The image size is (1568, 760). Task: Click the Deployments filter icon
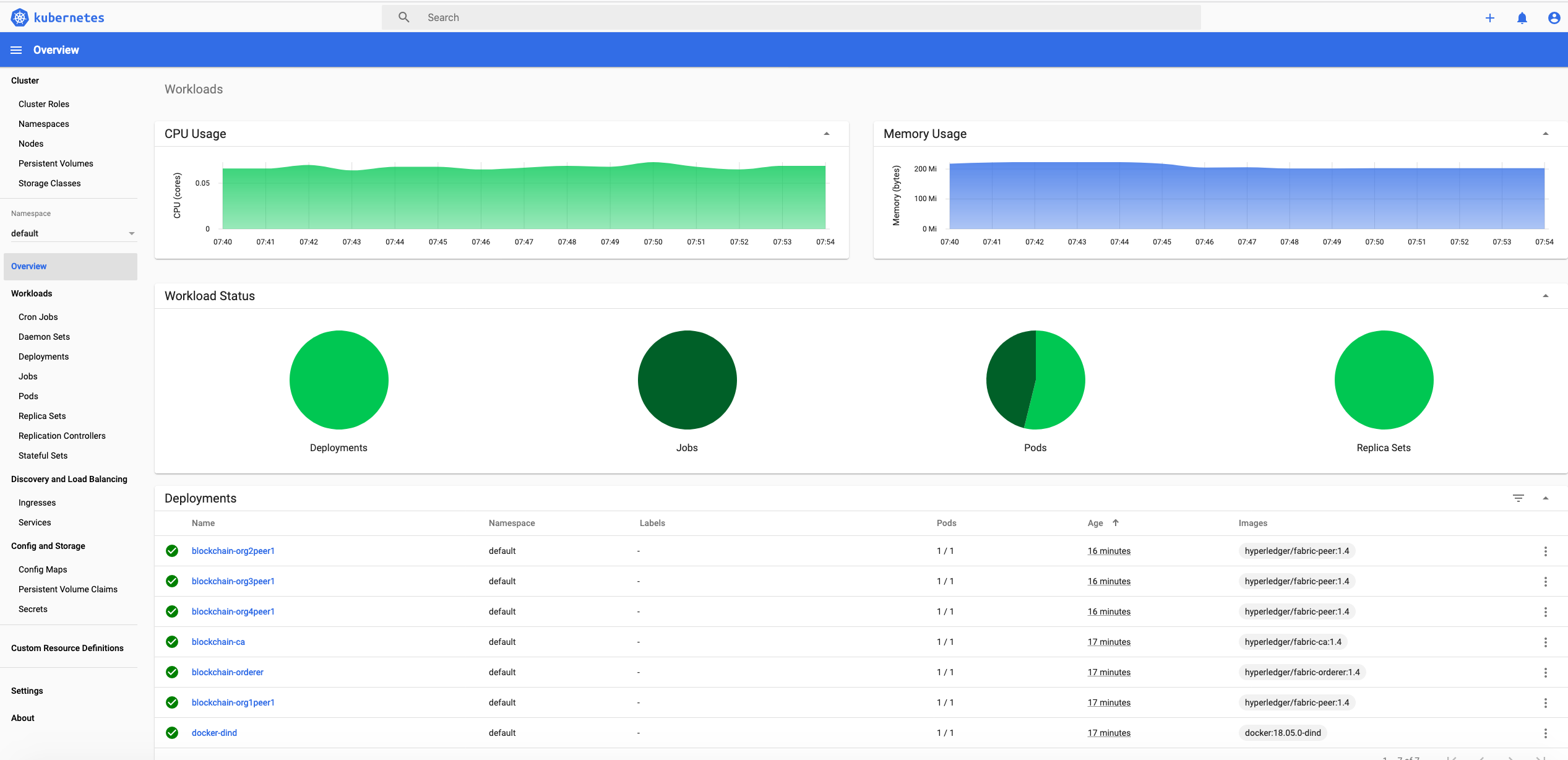point(1518,498)
